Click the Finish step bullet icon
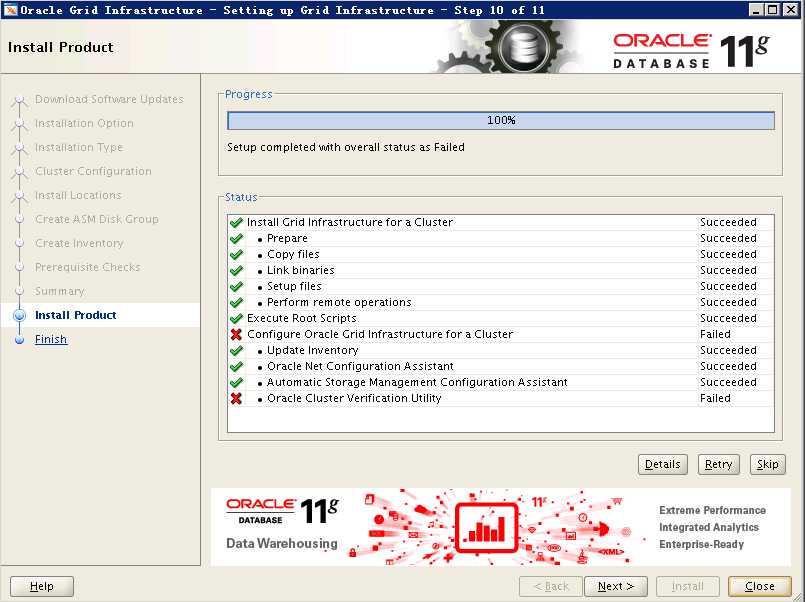This screenshot has width=805, height=602. [20, 339]
